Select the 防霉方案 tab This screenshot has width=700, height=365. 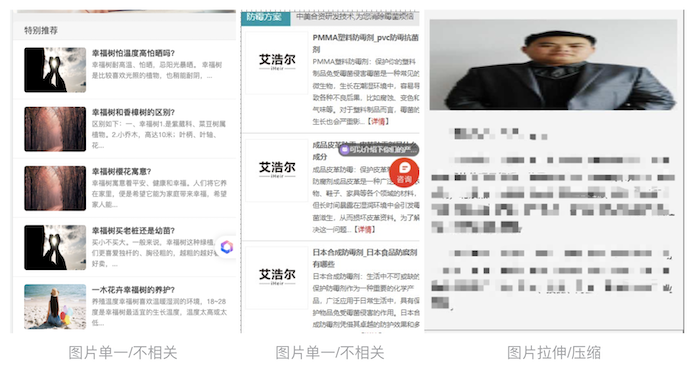tap(266, 17)
